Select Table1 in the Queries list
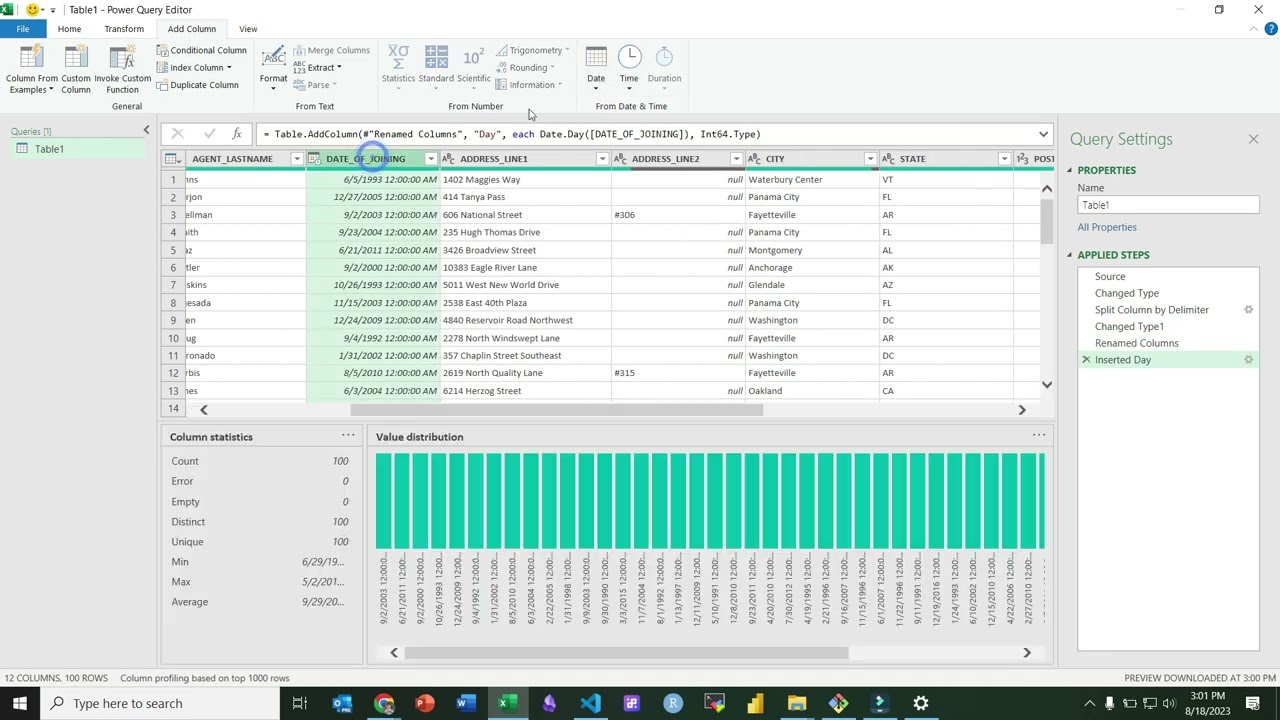The width and height of the screenshot is (1280, 720). (x=77, y=149)
